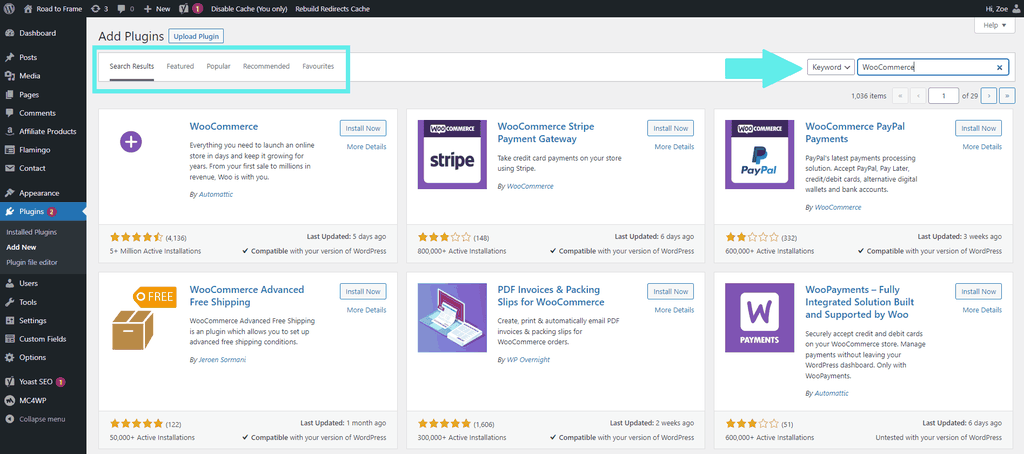Open the Media library icon

pos(10,76)
